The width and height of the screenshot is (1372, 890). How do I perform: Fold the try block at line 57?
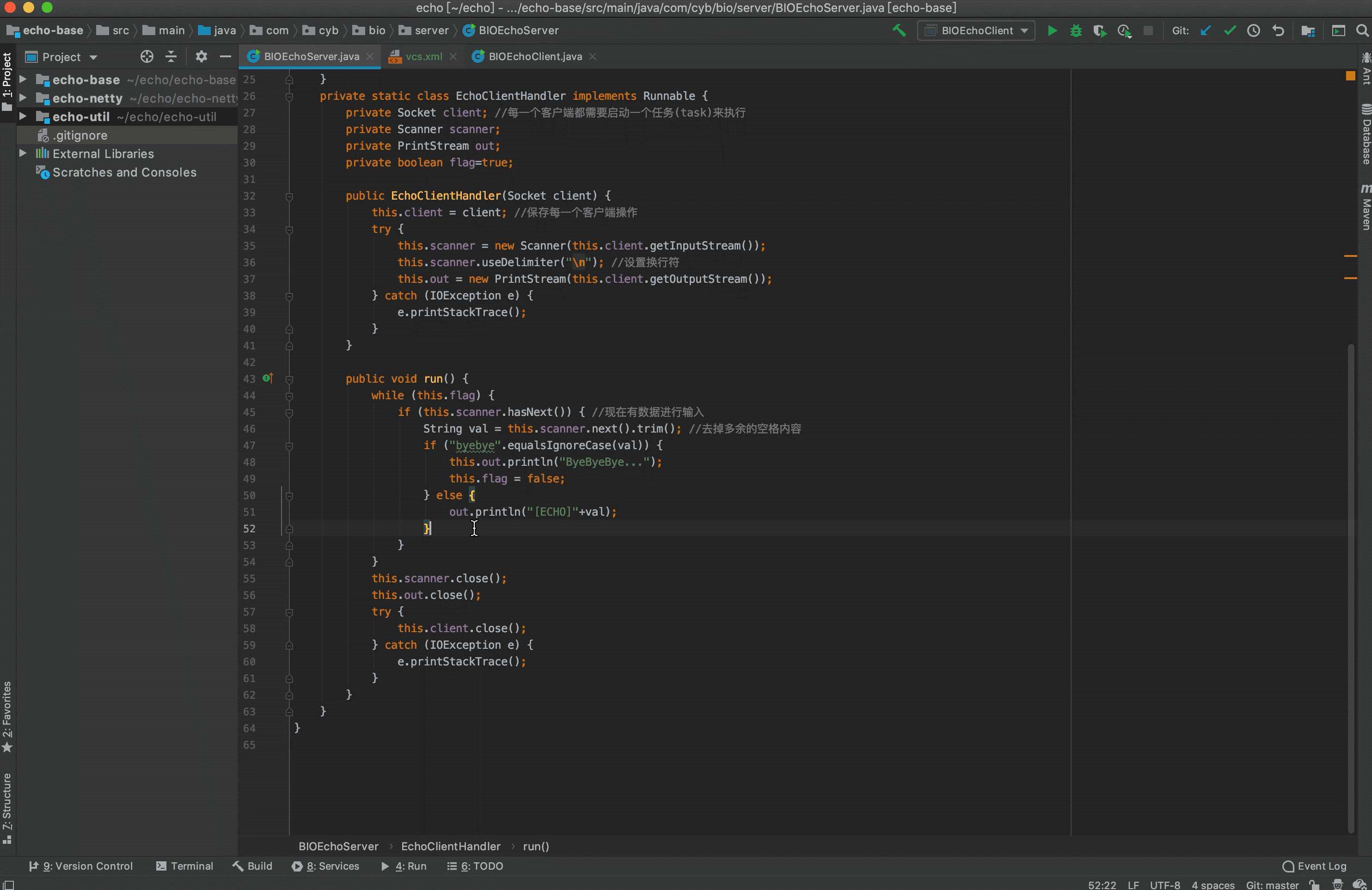click(x=289, y=612)
